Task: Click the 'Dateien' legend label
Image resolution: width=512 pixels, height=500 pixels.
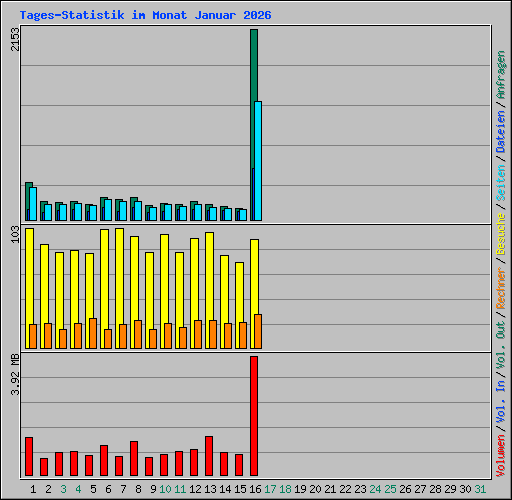Action: 501,131
